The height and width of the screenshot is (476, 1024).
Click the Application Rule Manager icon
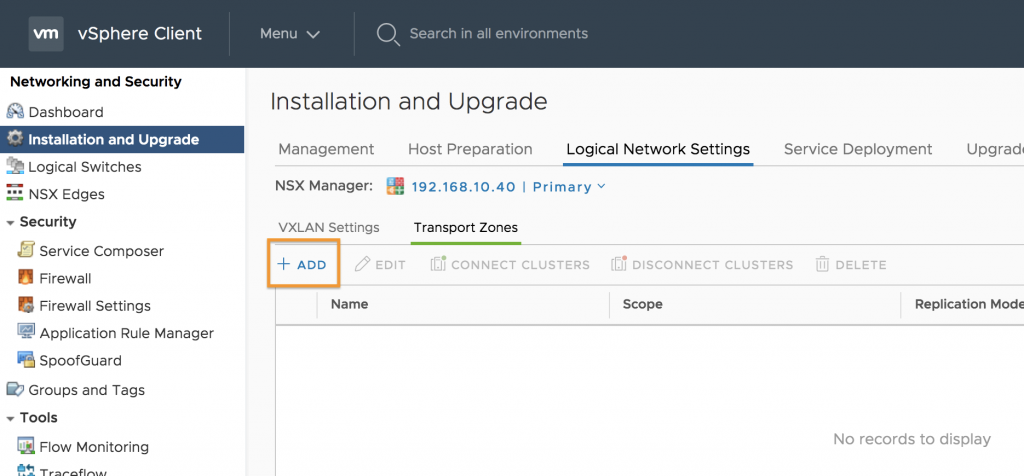coord(25,332)
